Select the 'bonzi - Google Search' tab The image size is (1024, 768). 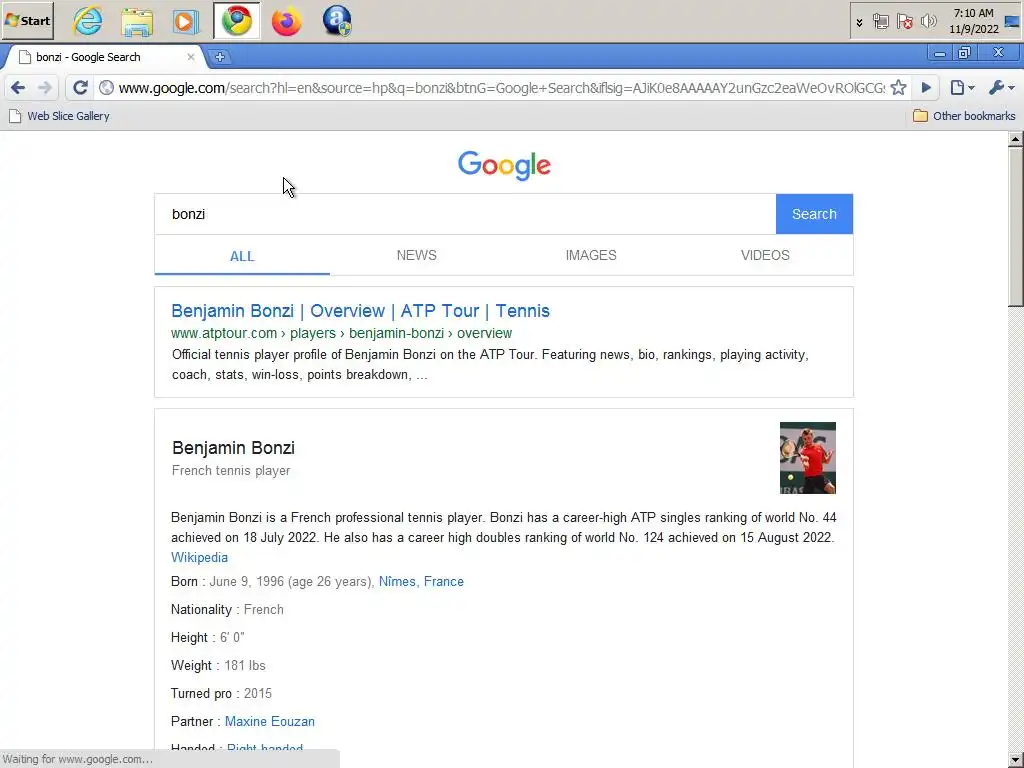(x=104, y=57)
